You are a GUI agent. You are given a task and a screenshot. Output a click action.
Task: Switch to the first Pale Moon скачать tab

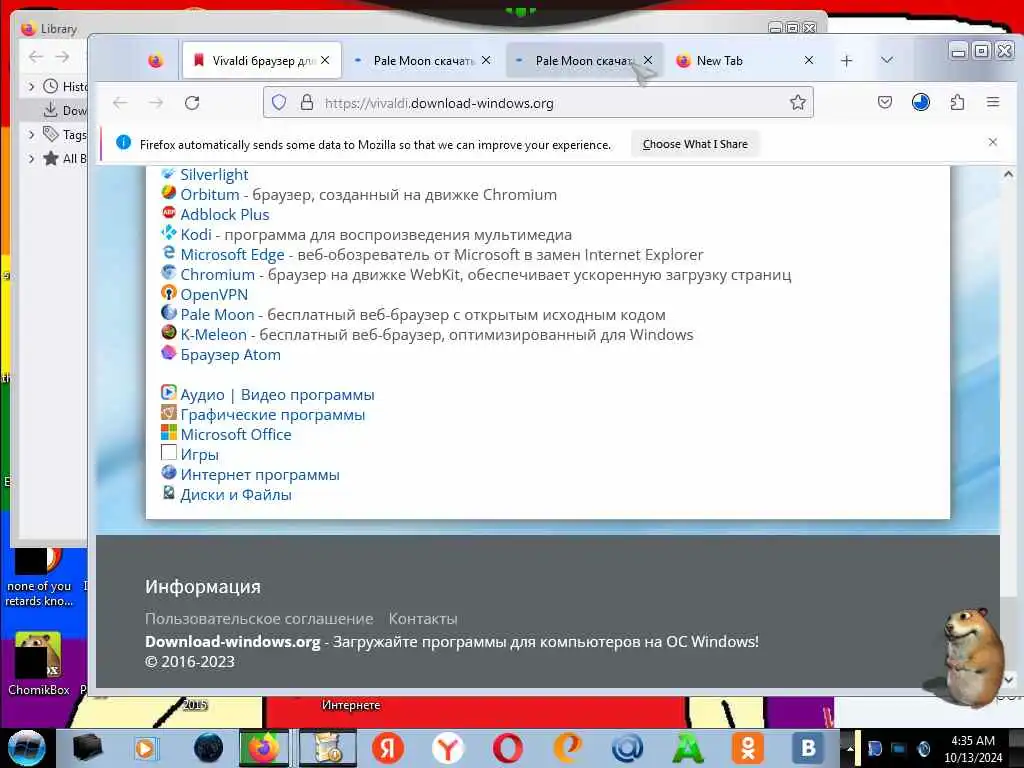pyautogui.click(x=423, y=61)
